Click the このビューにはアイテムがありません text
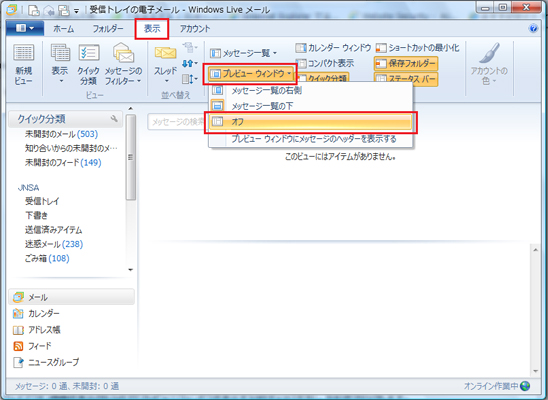 [x=340, y=157]
